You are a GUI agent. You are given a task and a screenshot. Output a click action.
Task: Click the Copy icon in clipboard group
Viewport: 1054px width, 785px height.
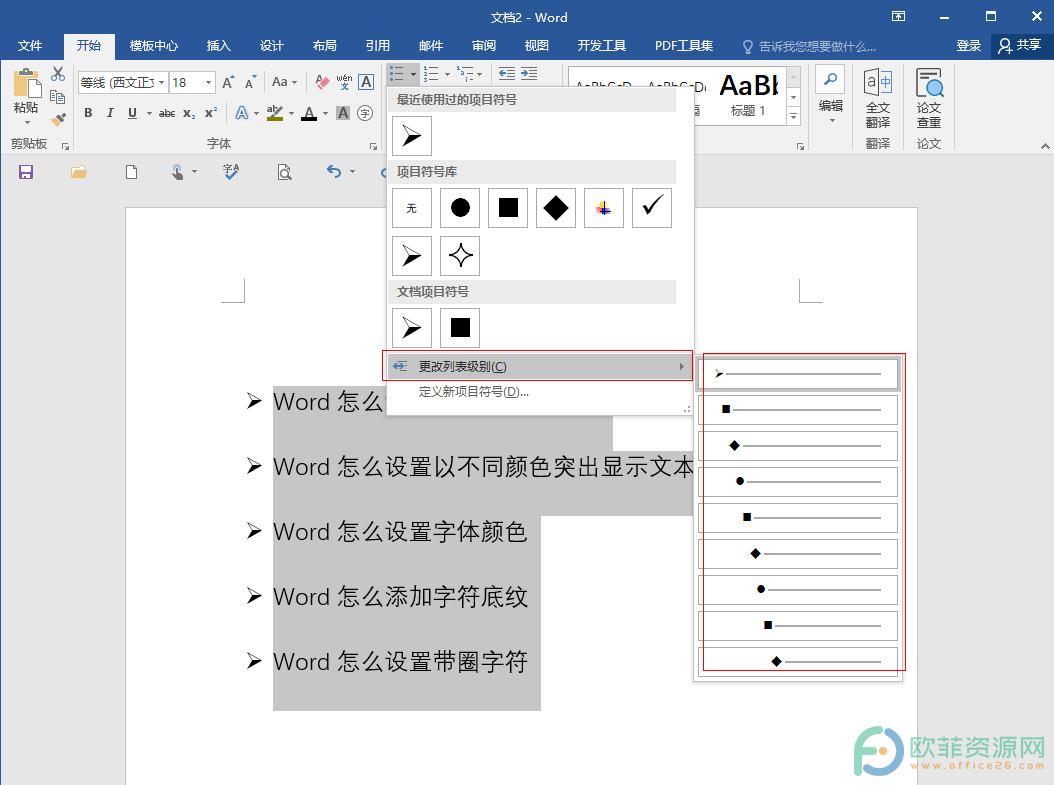point(58,97)
